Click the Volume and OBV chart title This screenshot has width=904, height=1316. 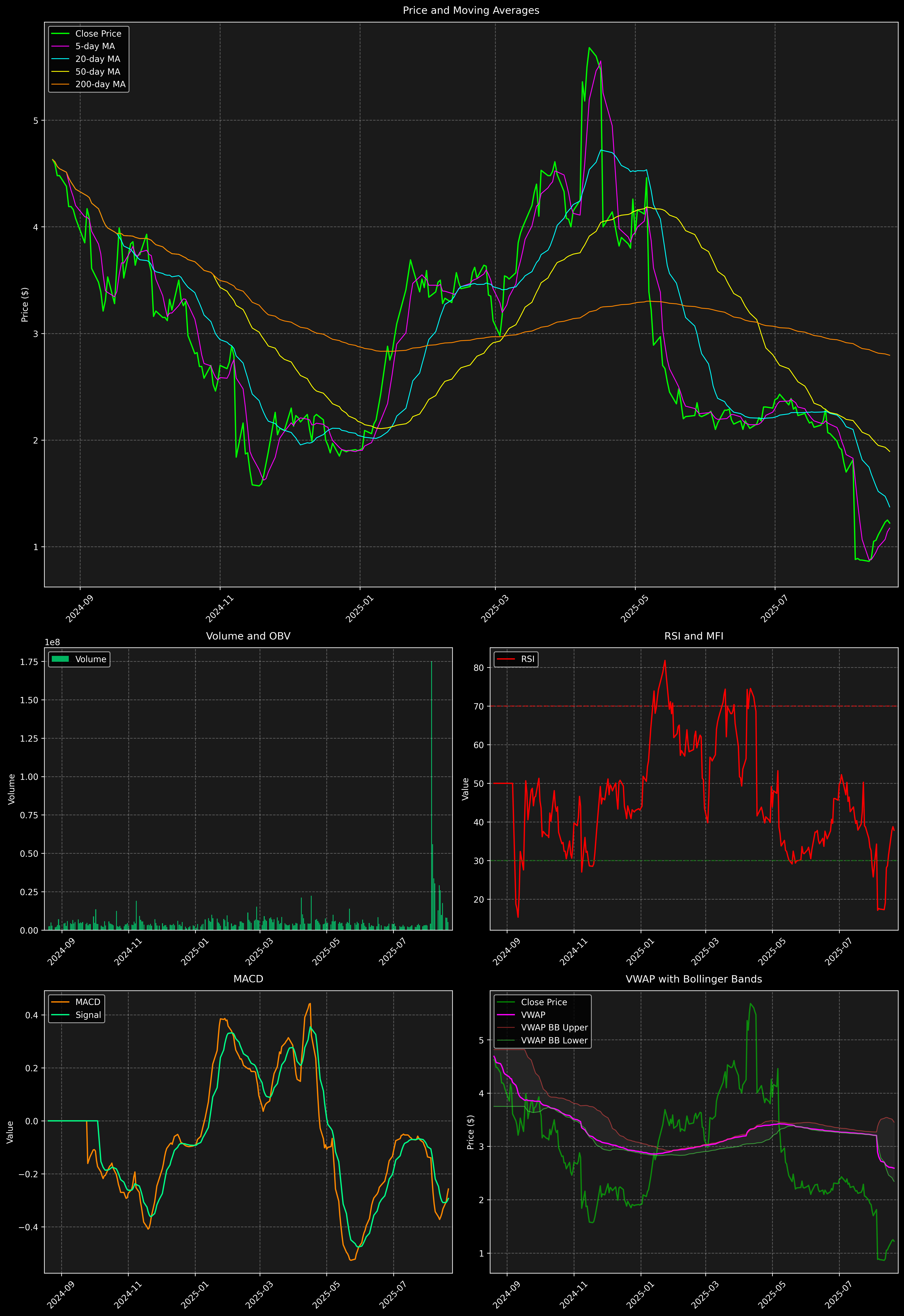point(248,636)
